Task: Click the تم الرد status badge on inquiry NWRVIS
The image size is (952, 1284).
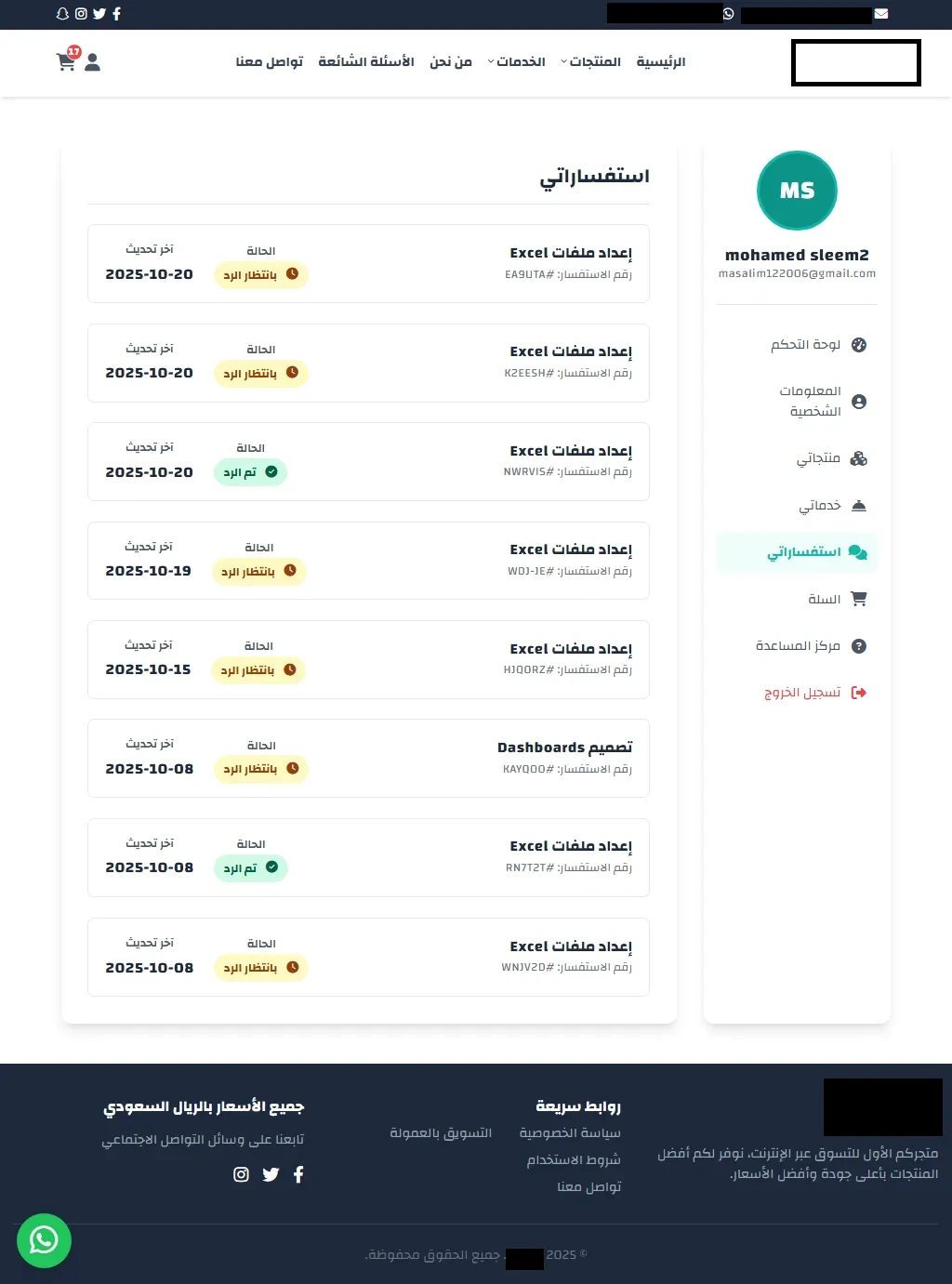Action: [250, 472]
